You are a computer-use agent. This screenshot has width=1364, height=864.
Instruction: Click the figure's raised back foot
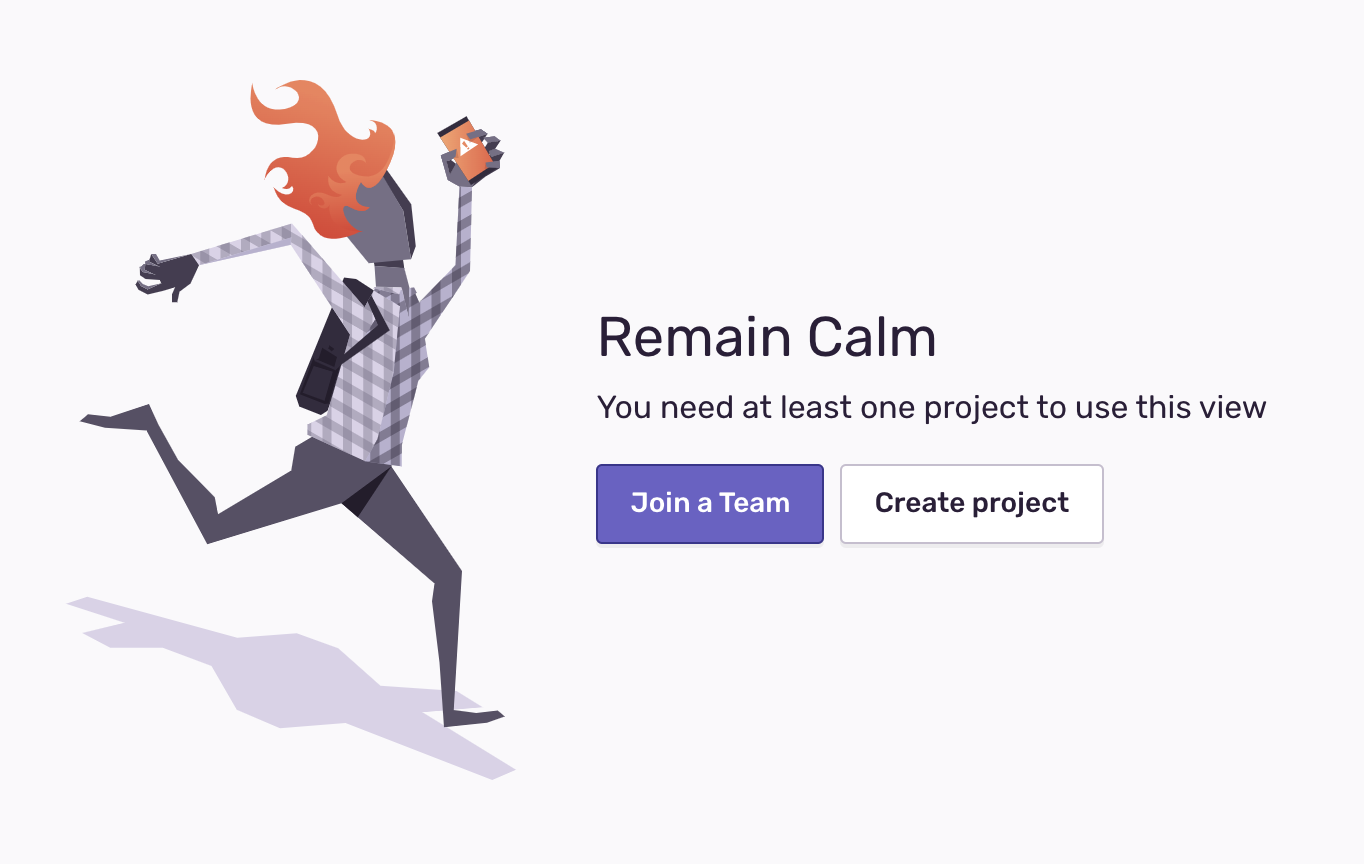click(116, 418)
